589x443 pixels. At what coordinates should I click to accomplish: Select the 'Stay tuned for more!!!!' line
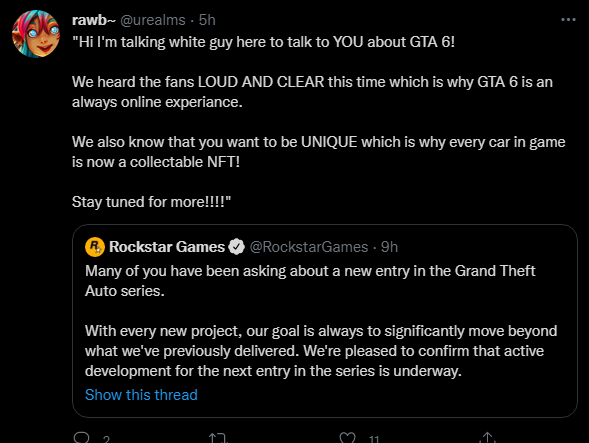coord(151,202)
